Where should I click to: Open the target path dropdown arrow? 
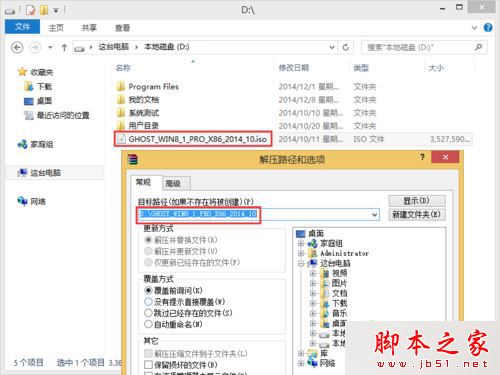[x=375, y=215]
